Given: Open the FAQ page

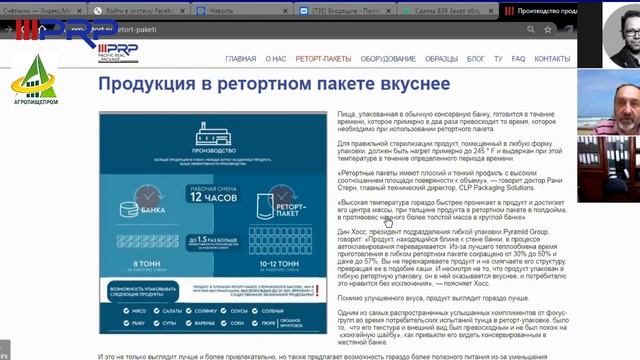Looking at the screenshot, I should pyautogui.click(x=518, y=59).
